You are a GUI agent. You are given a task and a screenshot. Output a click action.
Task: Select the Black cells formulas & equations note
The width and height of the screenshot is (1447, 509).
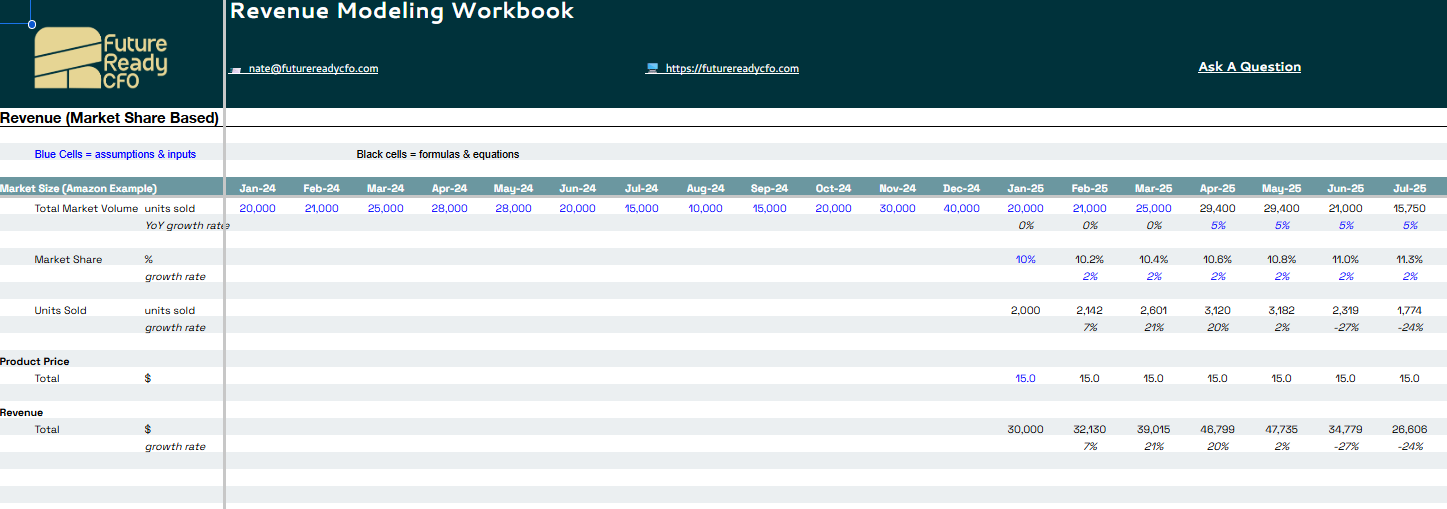[438, 154]
